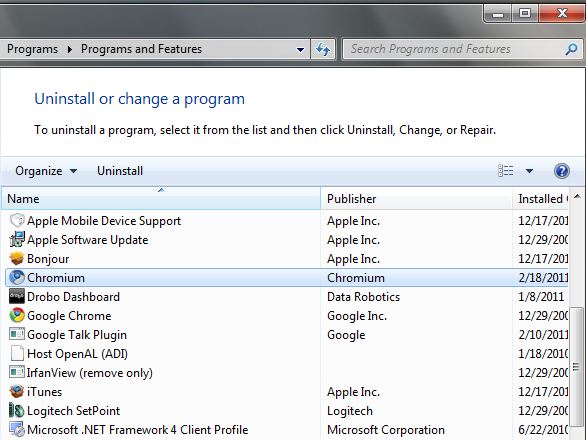Image resolution: width=586 pixels, height=440 pixels.
Task: Click the 6/22/2010 install date
Action: coord(543,430)
